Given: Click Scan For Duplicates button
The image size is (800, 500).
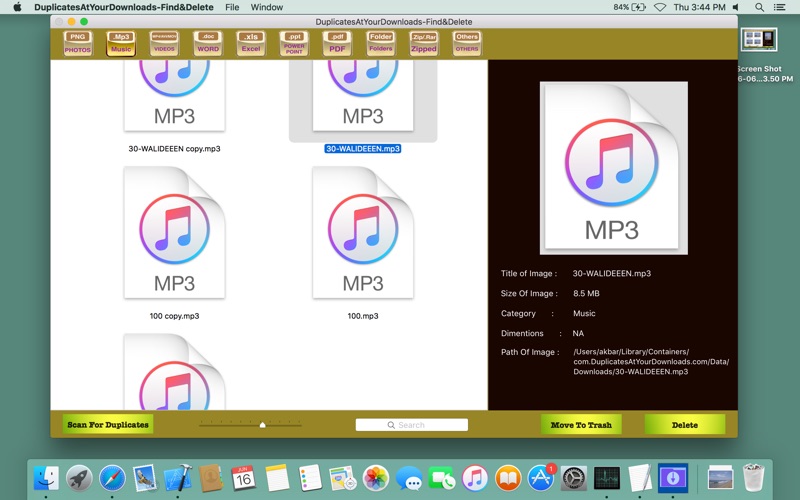Looking at the screenshot, I should pos(108,424).
